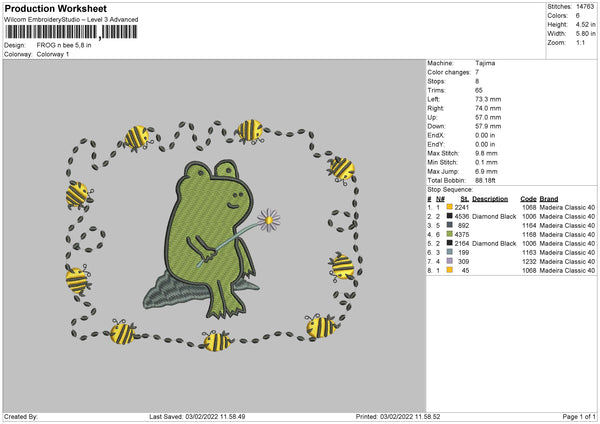The height and width of the screenshot is (424, 600).
Task: Click the Zoom value 1:1
Action: point(580,43)
